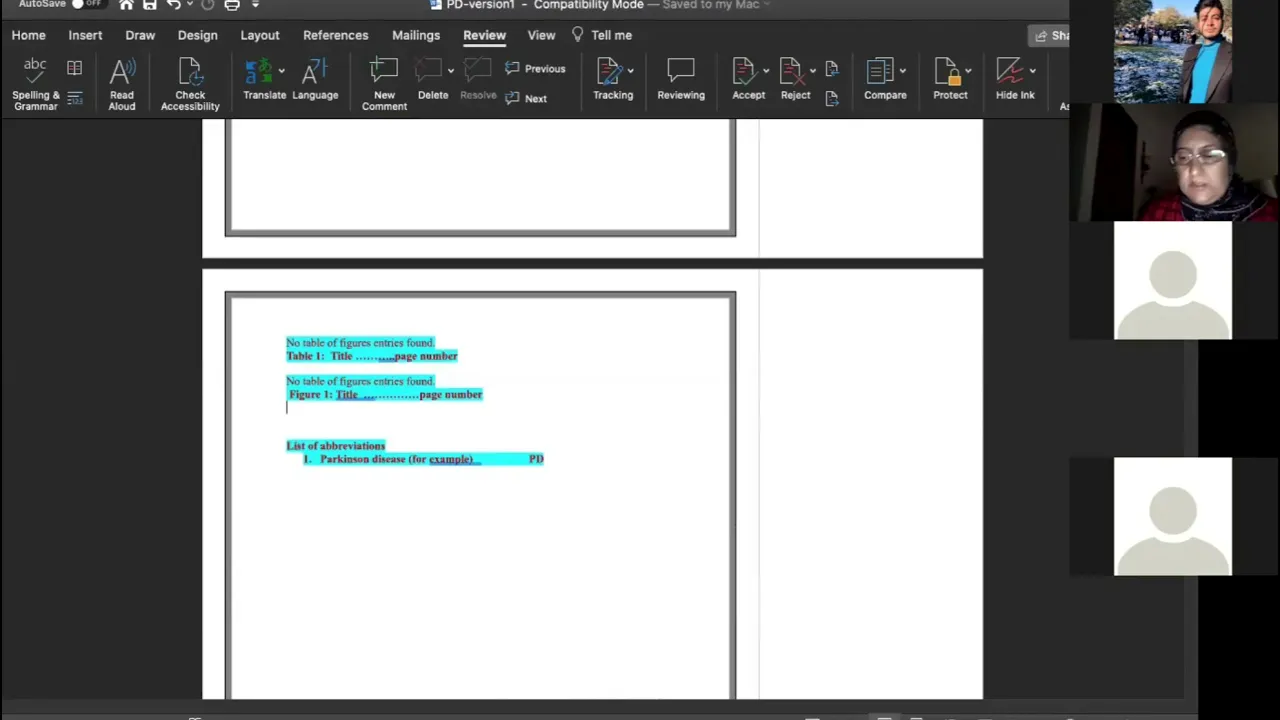This screenshot has height=720, width=1280.
Task: Expand the Accept dropdown arrow
Action: click(766, 71)
